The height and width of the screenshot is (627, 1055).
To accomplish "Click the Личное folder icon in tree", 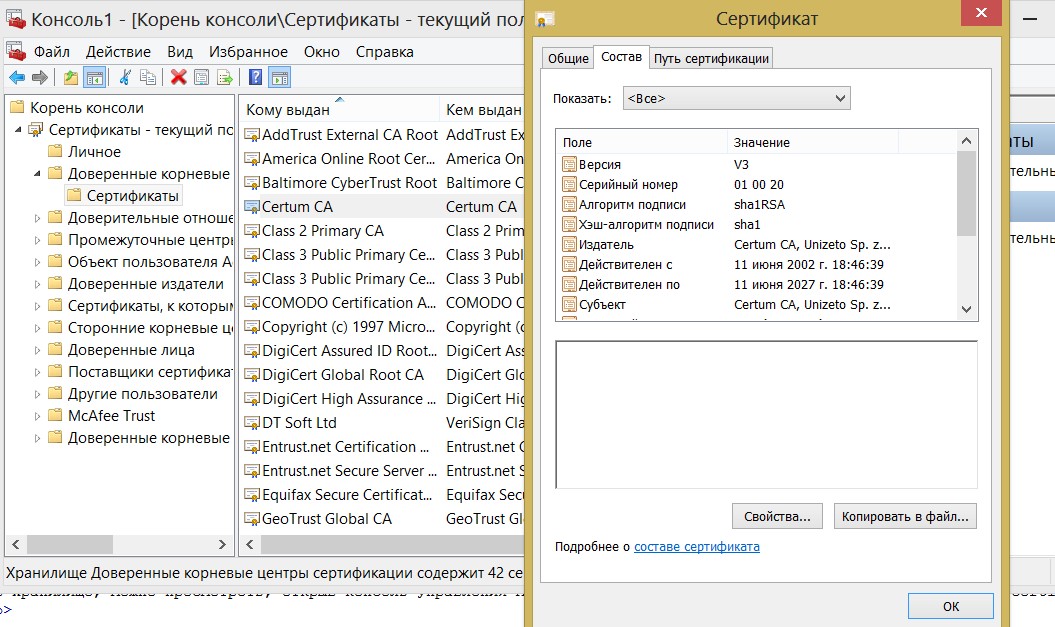I will click(55, 151).
